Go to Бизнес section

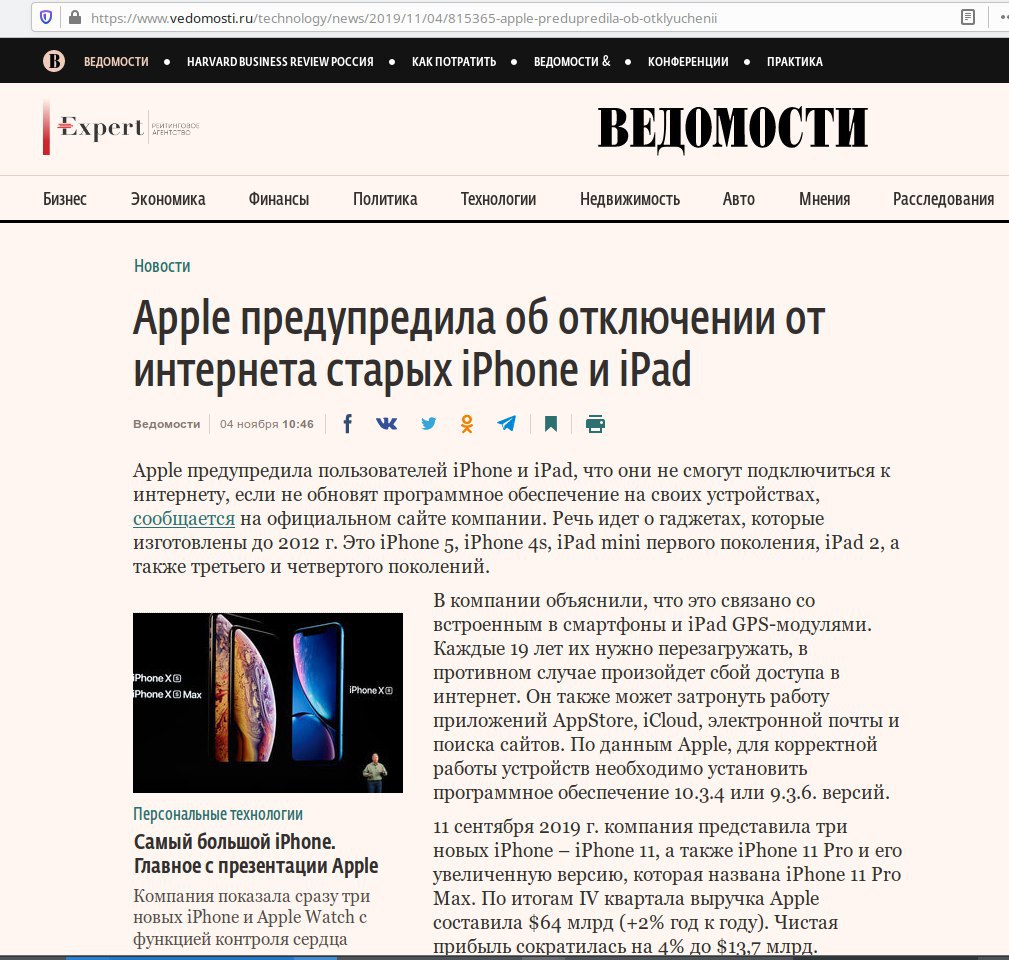(65, 199)
